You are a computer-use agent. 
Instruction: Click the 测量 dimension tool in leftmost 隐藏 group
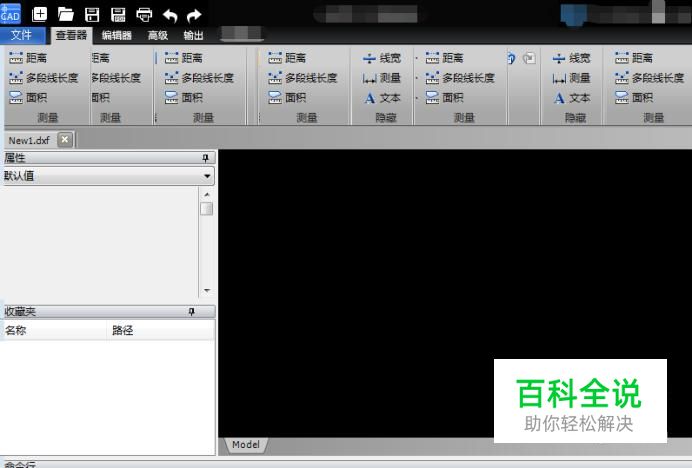381,78
